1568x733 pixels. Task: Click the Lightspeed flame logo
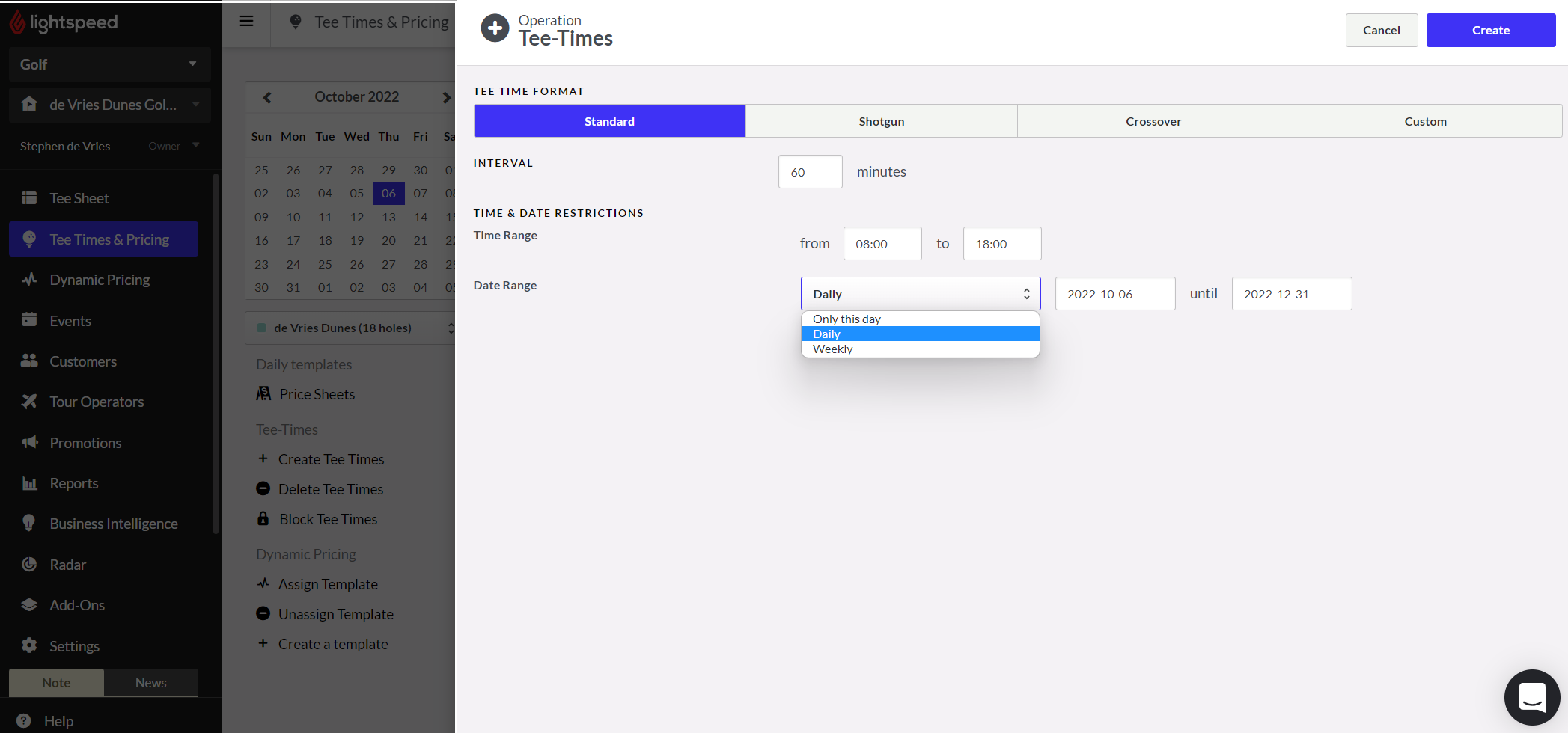point(17,22)
